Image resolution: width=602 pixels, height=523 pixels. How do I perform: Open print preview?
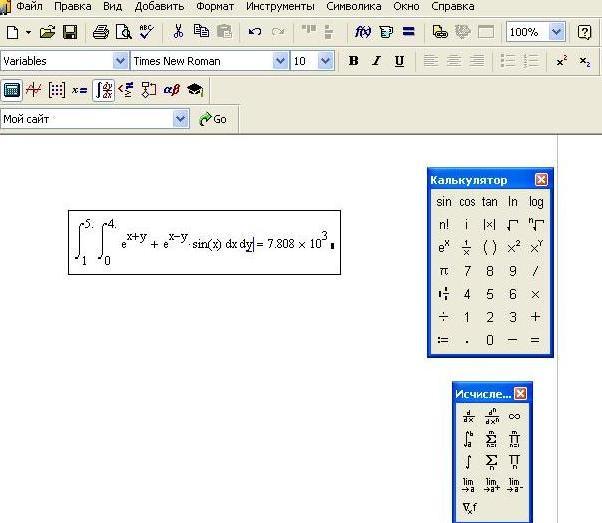click(x=124, y=32)
